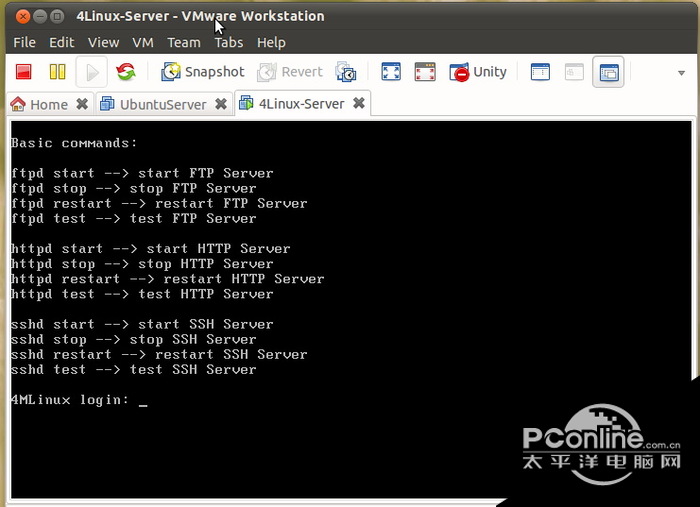Screen dimensions: 700x507
Task: Minimize the VMware Workstation window
Action: pyautogui.click(x=40, y=17)
